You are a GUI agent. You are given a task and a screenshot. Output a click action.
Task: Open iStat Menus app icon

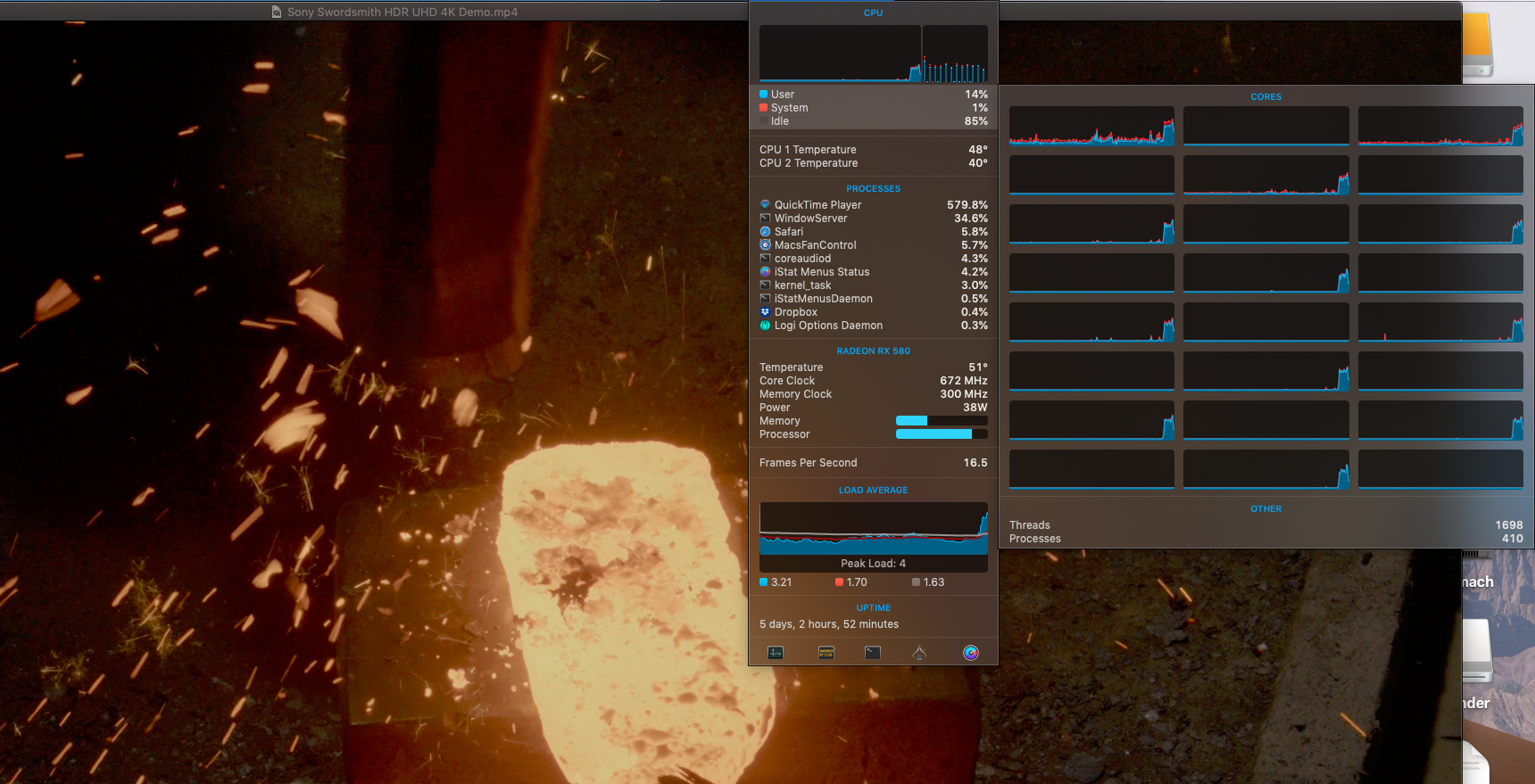971,653
